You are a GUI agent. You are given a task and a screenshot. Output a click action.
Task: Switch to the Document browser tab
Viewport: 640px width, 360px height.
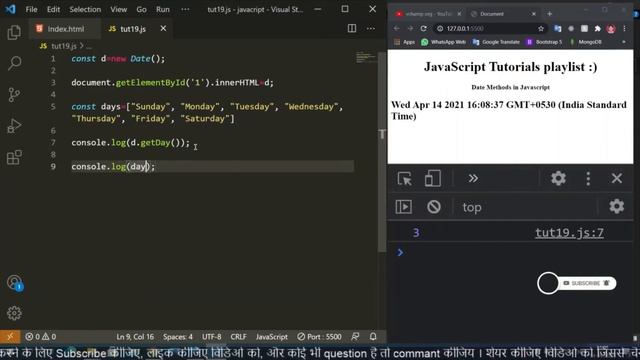pos(503,14)
